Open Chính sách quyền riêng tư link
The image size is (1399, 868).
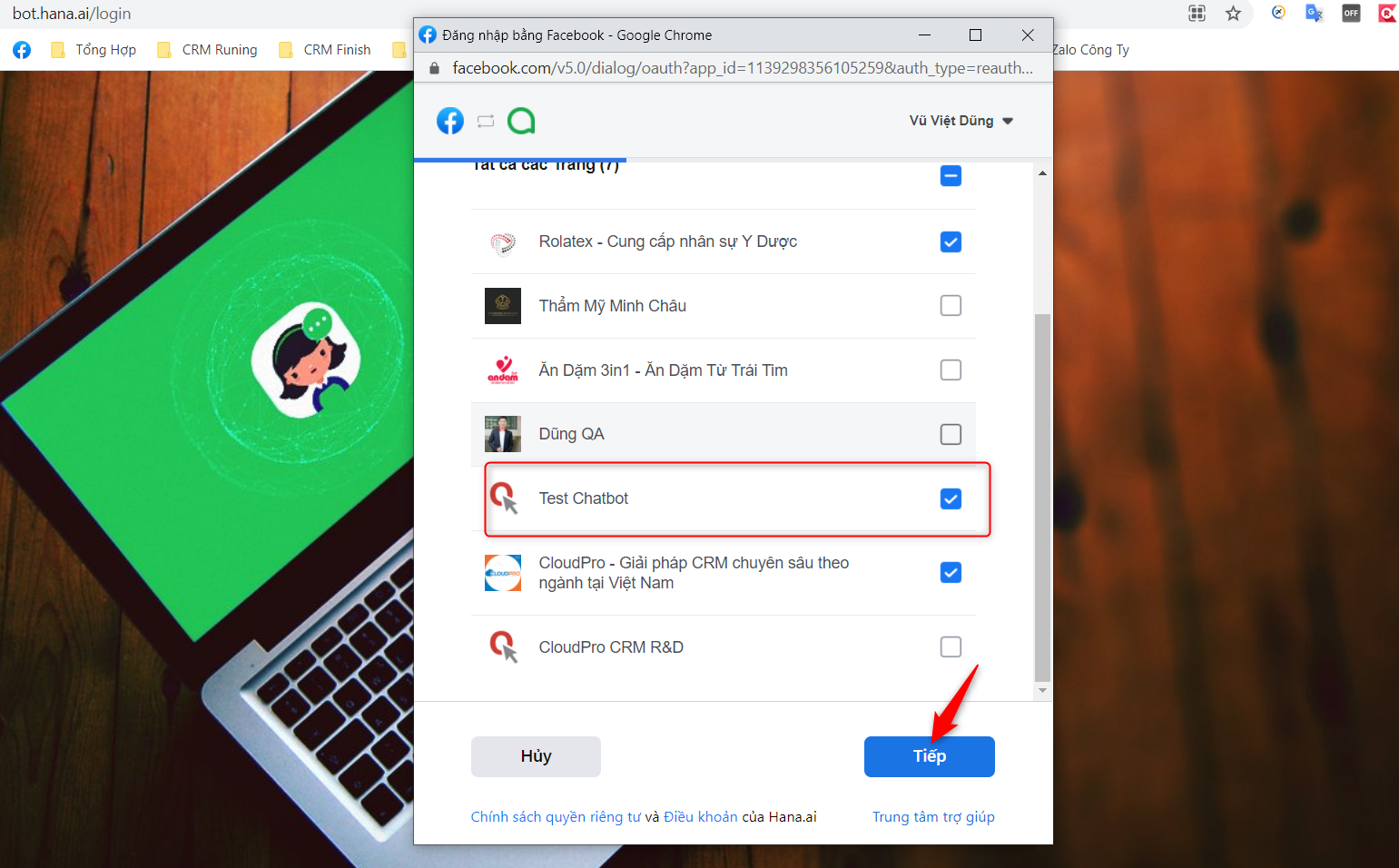556,817
